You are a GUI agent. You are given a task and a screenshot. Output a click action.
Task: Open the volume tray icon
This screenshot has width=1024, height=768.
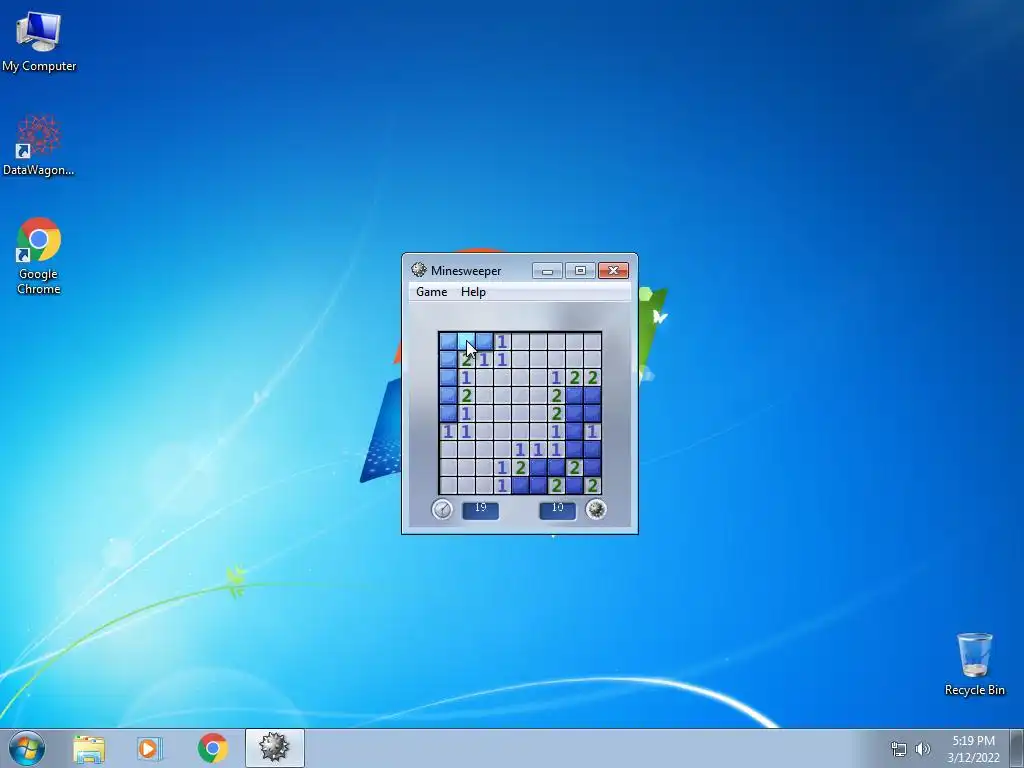923,748
